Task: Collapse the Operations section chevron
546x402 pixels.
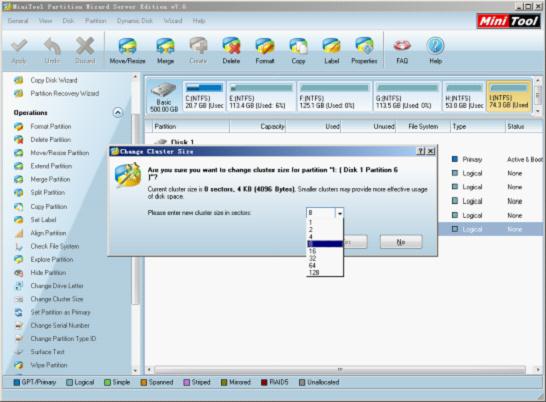Action: pos(118,113)
